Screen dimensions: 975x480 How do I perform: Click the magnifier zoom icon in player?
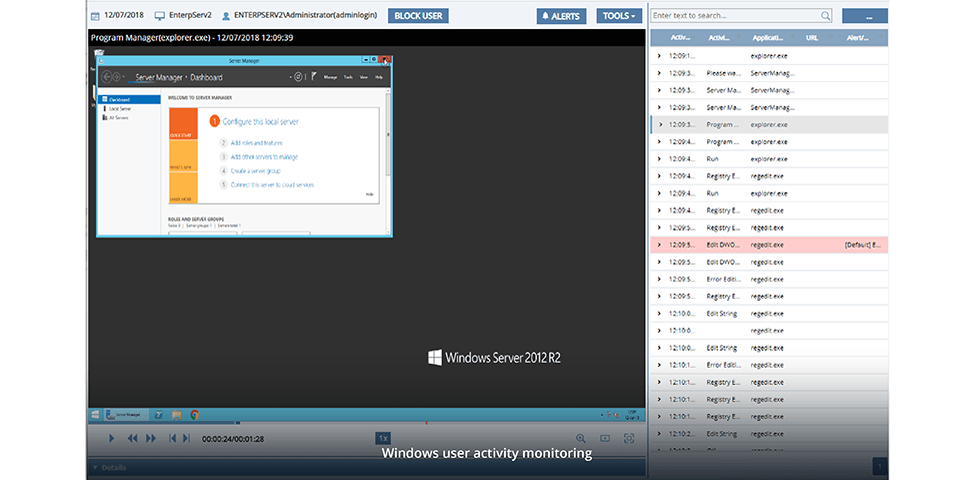(x=580, y=438)
